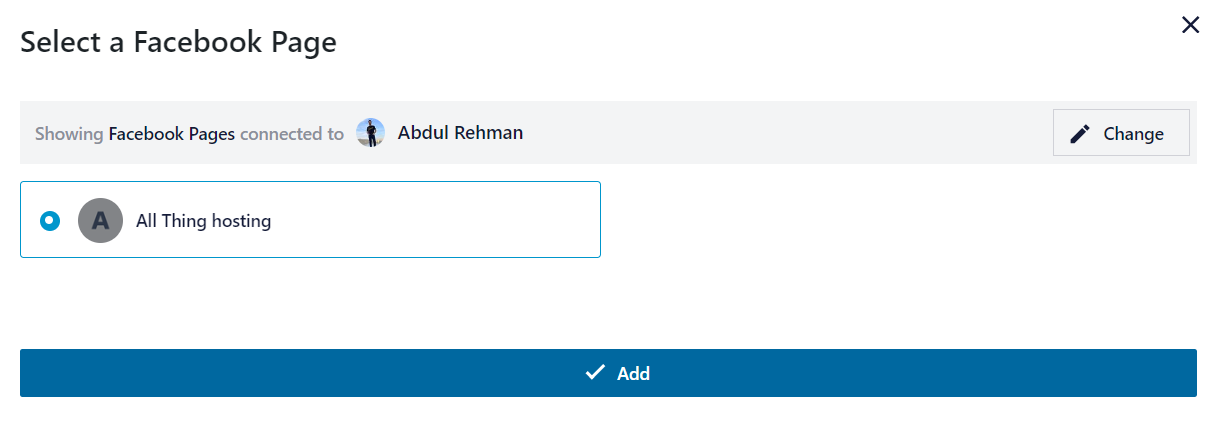Close the Select a Facebook Page dialog
The image size is (1212, 422).
coord(1190,25)
